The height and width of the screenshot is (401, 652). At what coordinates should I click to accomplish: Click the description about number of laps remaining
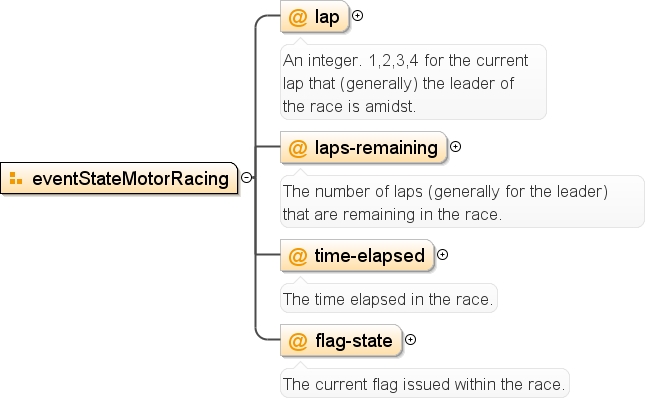pos(462,202)
